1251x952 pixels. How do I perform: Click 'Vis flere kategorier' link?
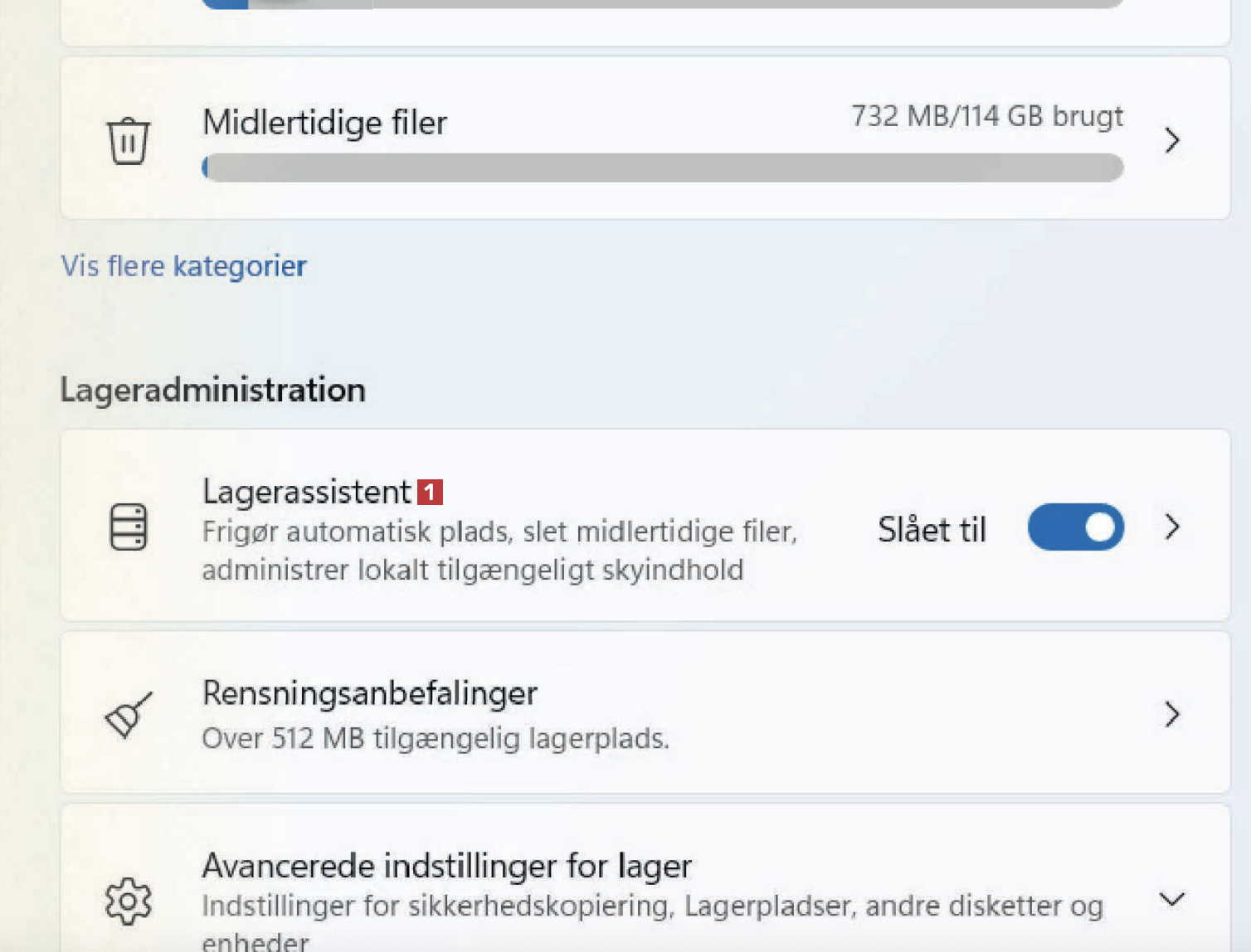(x=184, y=266)
